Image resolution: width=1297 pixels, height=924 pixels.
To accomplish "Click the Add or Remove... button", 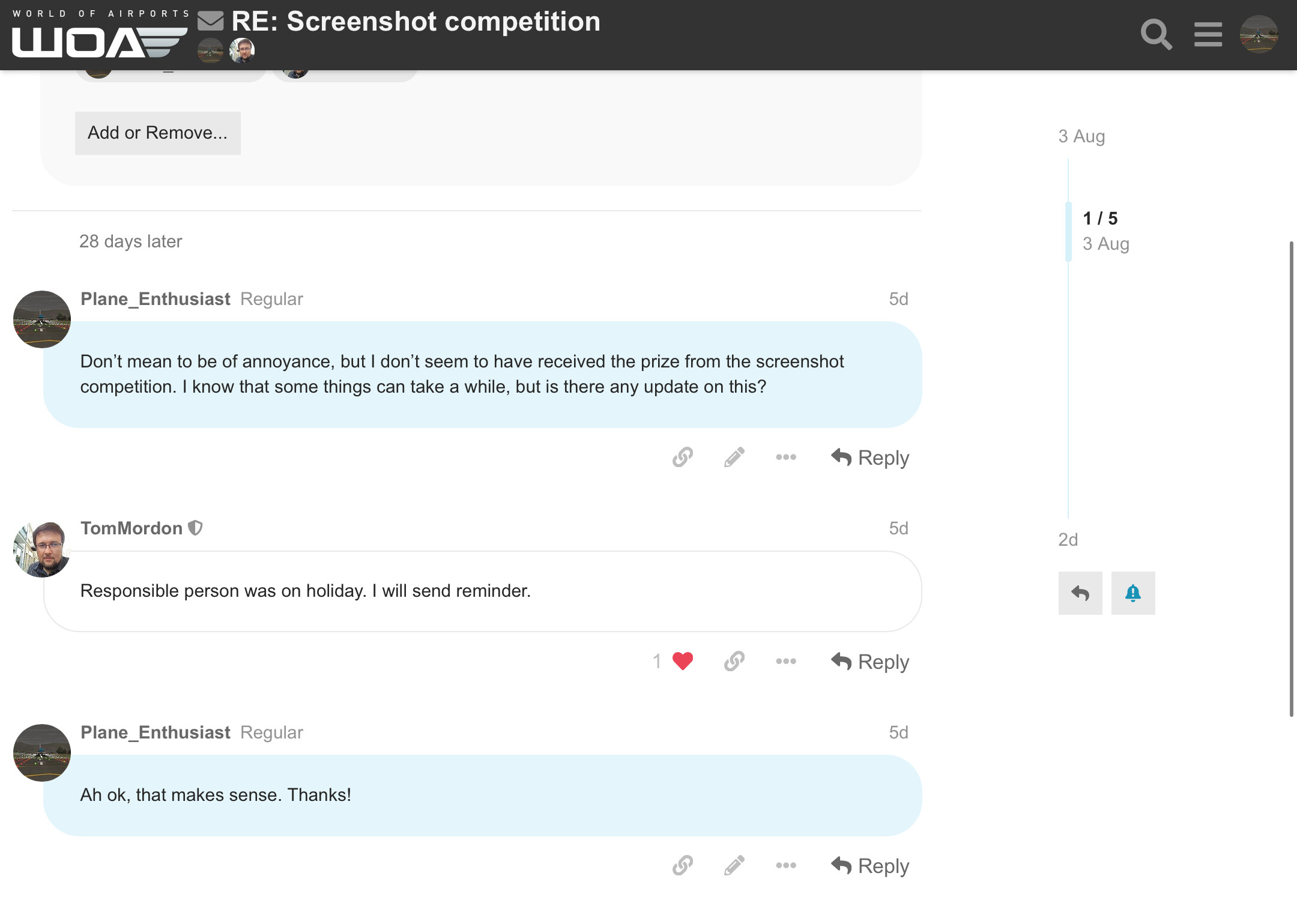I will tap(158, 133).
